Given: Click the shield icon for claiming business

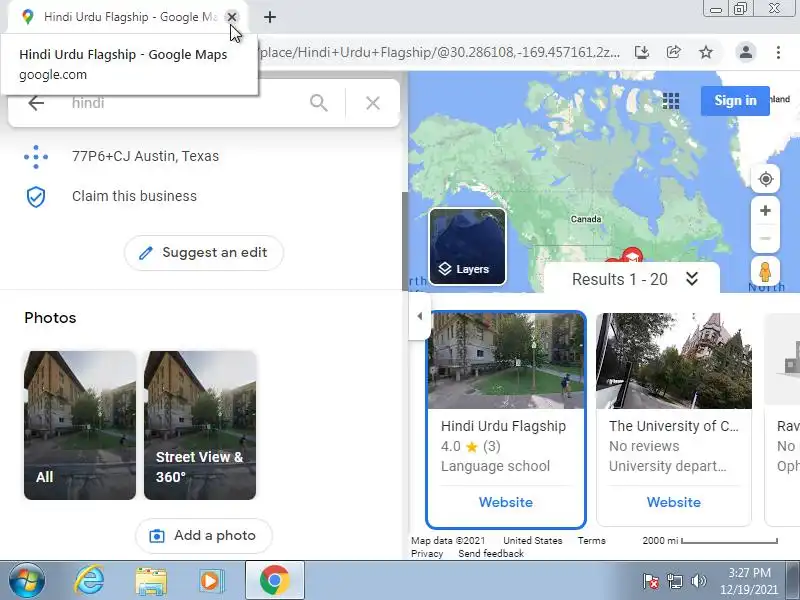Looking at the screenshot, I should tap(36, 196).
